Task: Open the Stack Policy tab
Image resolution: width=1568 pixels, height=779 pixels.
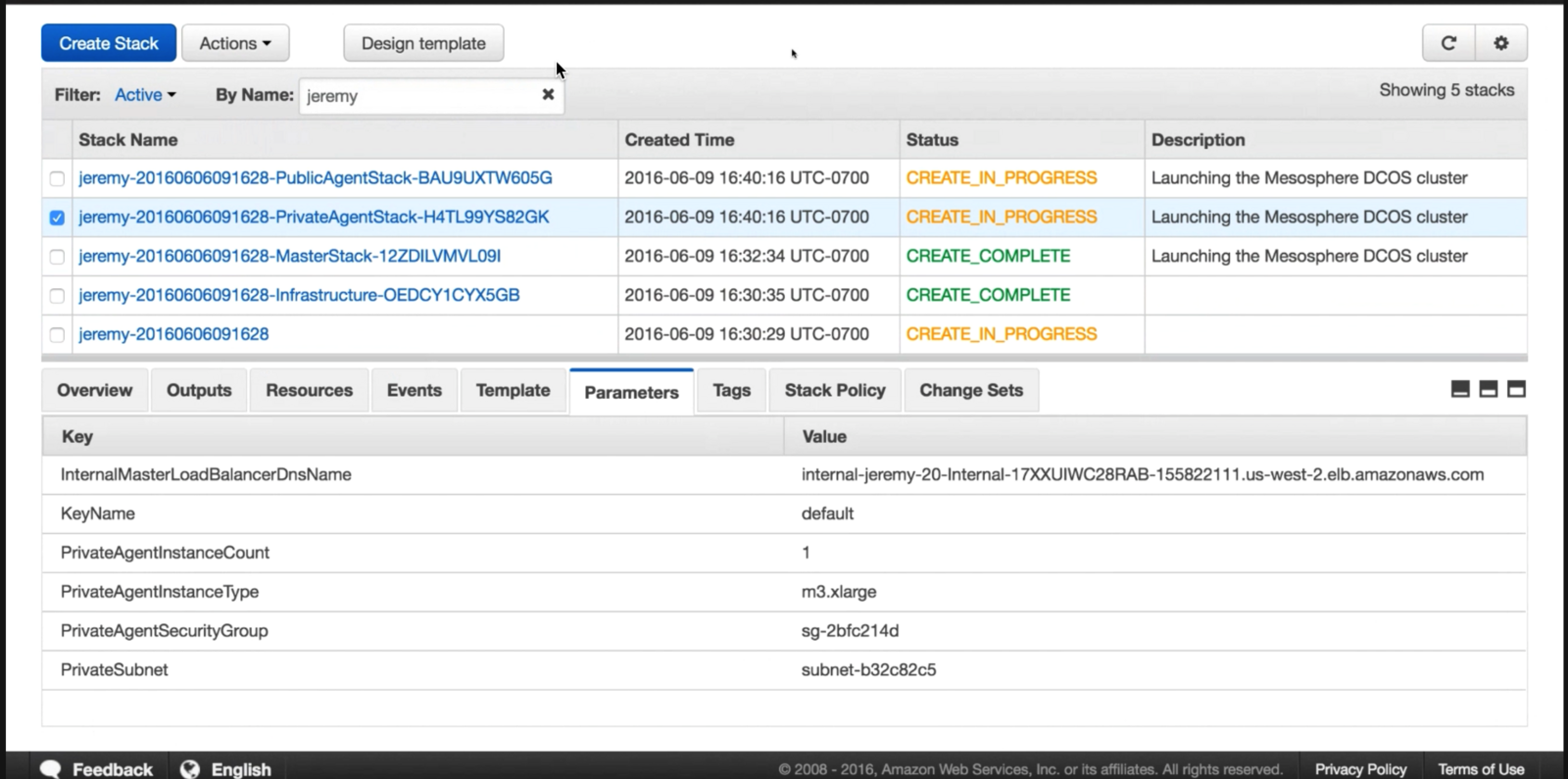Action: (835, 390)
